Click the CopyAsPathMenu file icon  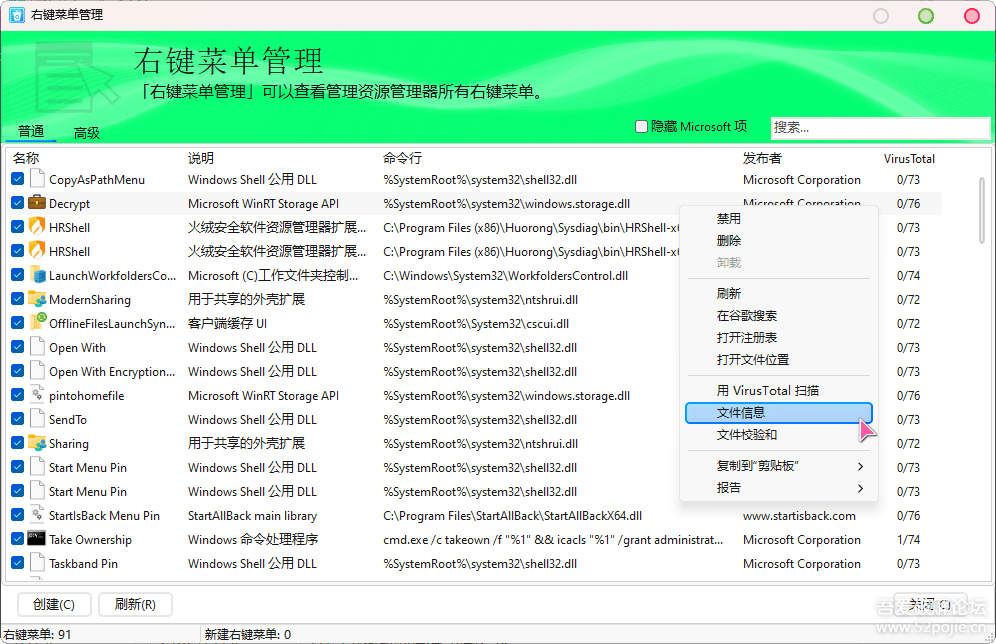[x=37, y=179]
